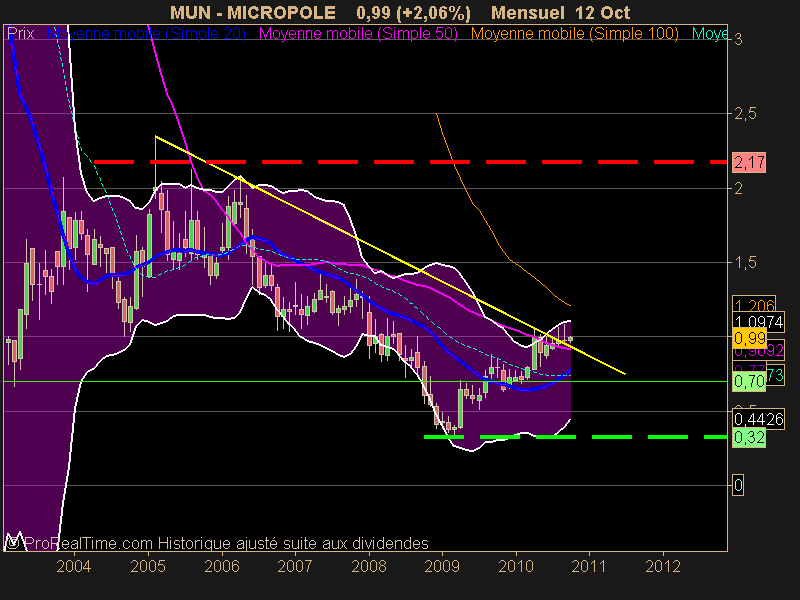Select the orange 1,206 moving average tag

[x=754, y=305]
